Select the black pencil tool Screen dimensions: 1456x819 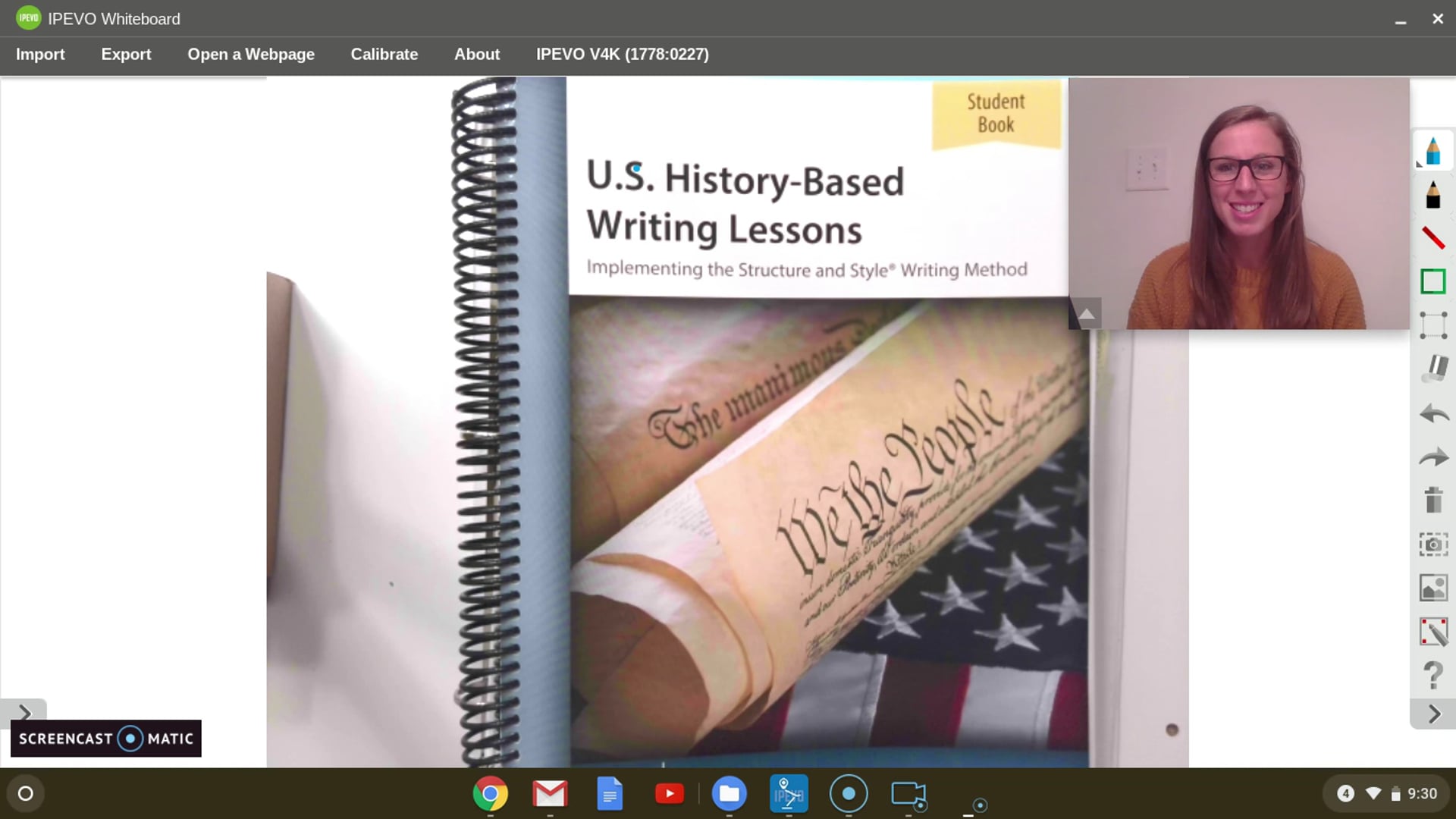tap(1432, 195)
